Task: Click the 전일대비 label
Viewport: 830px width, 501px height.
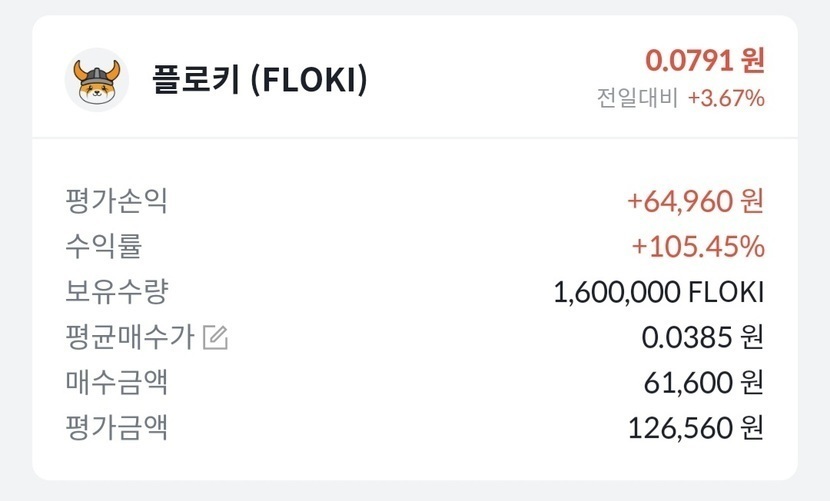Action: click(x=635, y=98)
